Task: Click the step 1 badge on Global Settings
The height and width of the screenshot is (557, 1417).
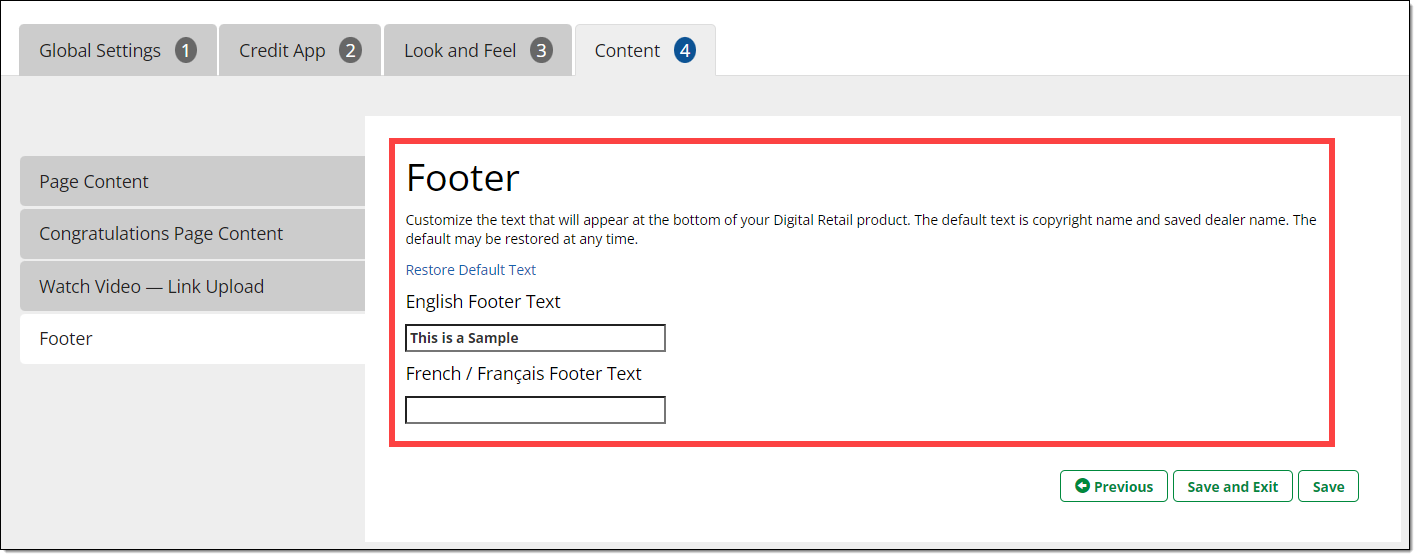Action: (x=186, y=51)
